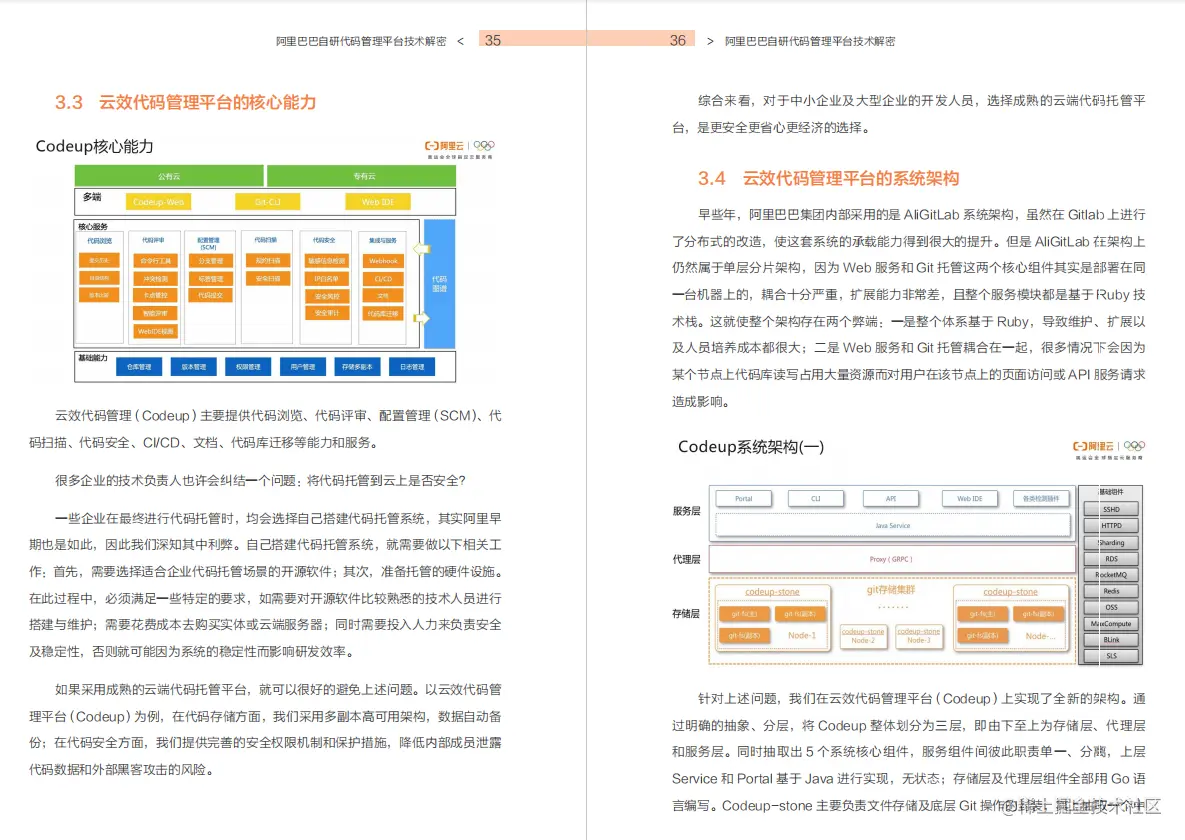Viewport: 1185px width, 840px height.
Task: Click the orange 代码提交 box
Action: (210, 296)
